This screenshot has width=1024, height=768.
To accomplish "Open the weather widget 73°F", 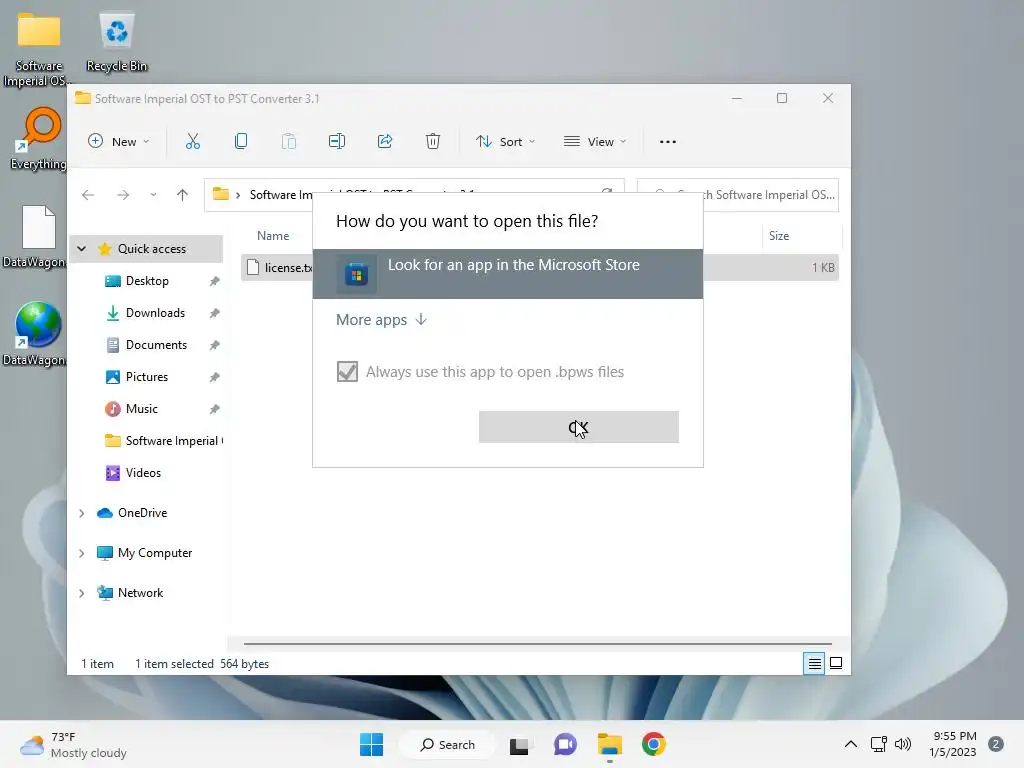I will (73, 744).
